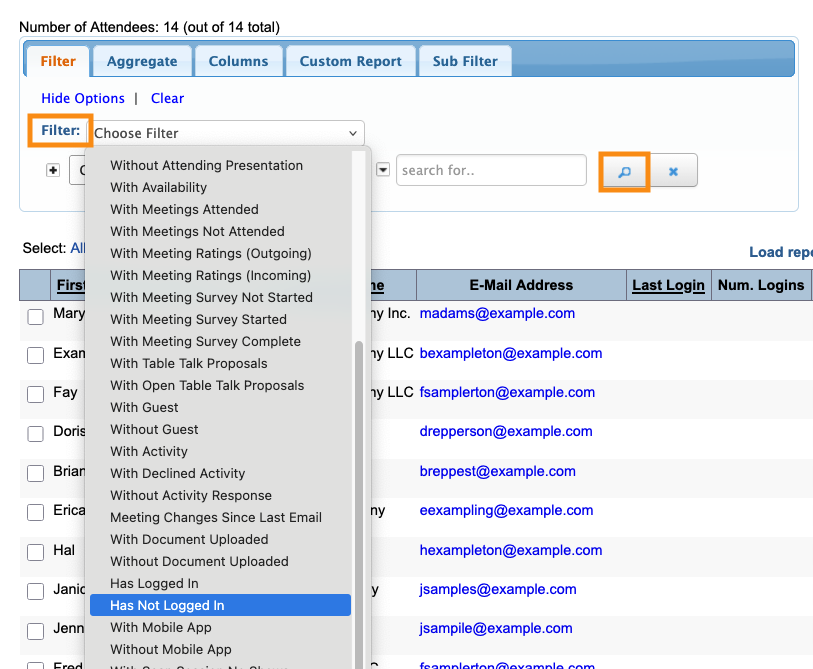Tick the checkbox for Mary's row
Image resolution: width=813 pixels, height=669 pixels.
(35, 316)
